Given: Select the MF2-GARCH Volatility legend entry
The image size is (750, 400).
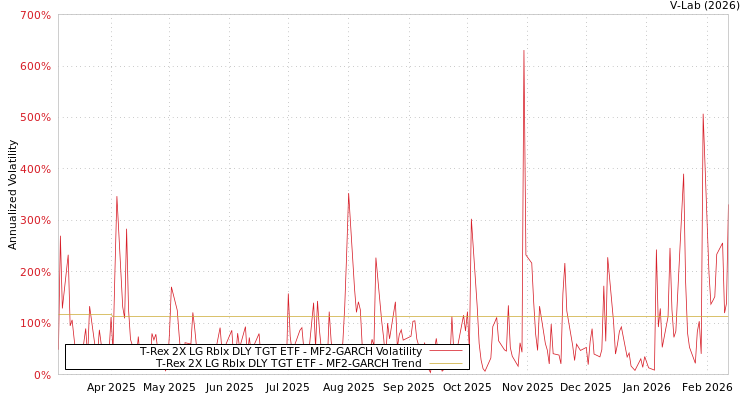Looking at the screenshot, I should 281,351.
